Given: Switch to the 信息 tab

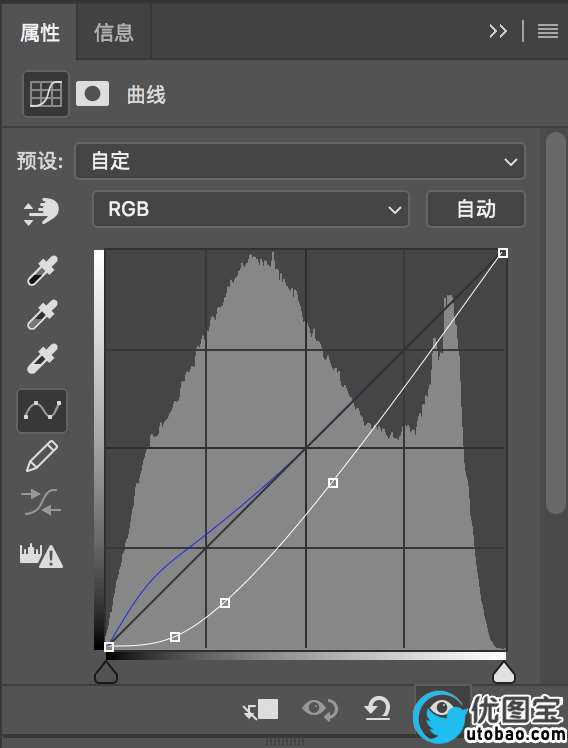Looking at the screenshot, I should pos(114,32).
